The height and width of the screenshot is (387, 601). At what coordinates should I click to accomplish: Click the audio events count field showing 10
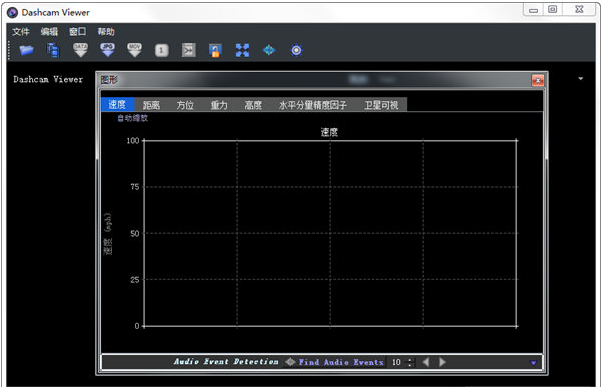point(397,362)
